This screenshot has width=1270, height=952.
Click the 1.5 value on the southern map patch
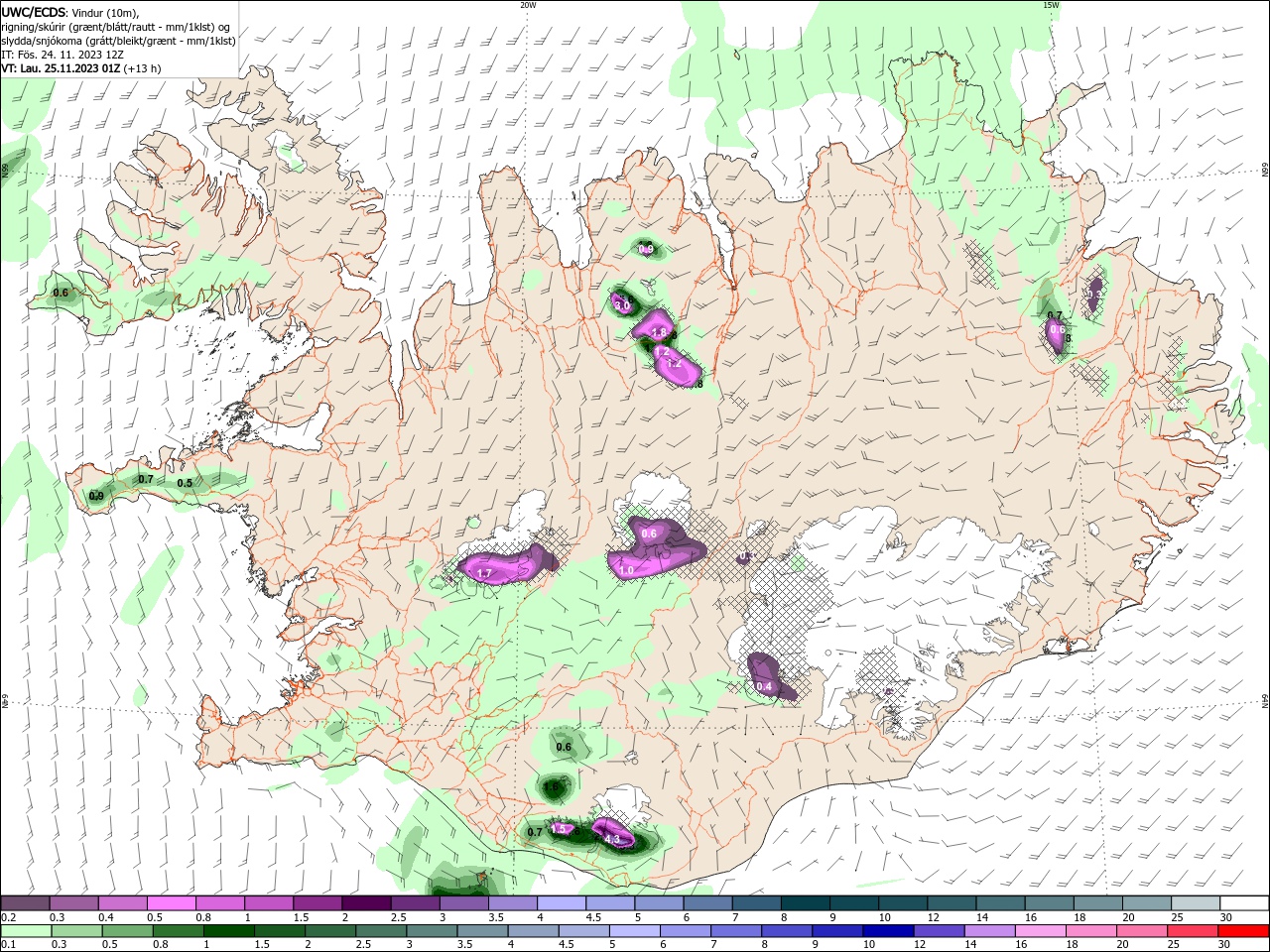559,828
